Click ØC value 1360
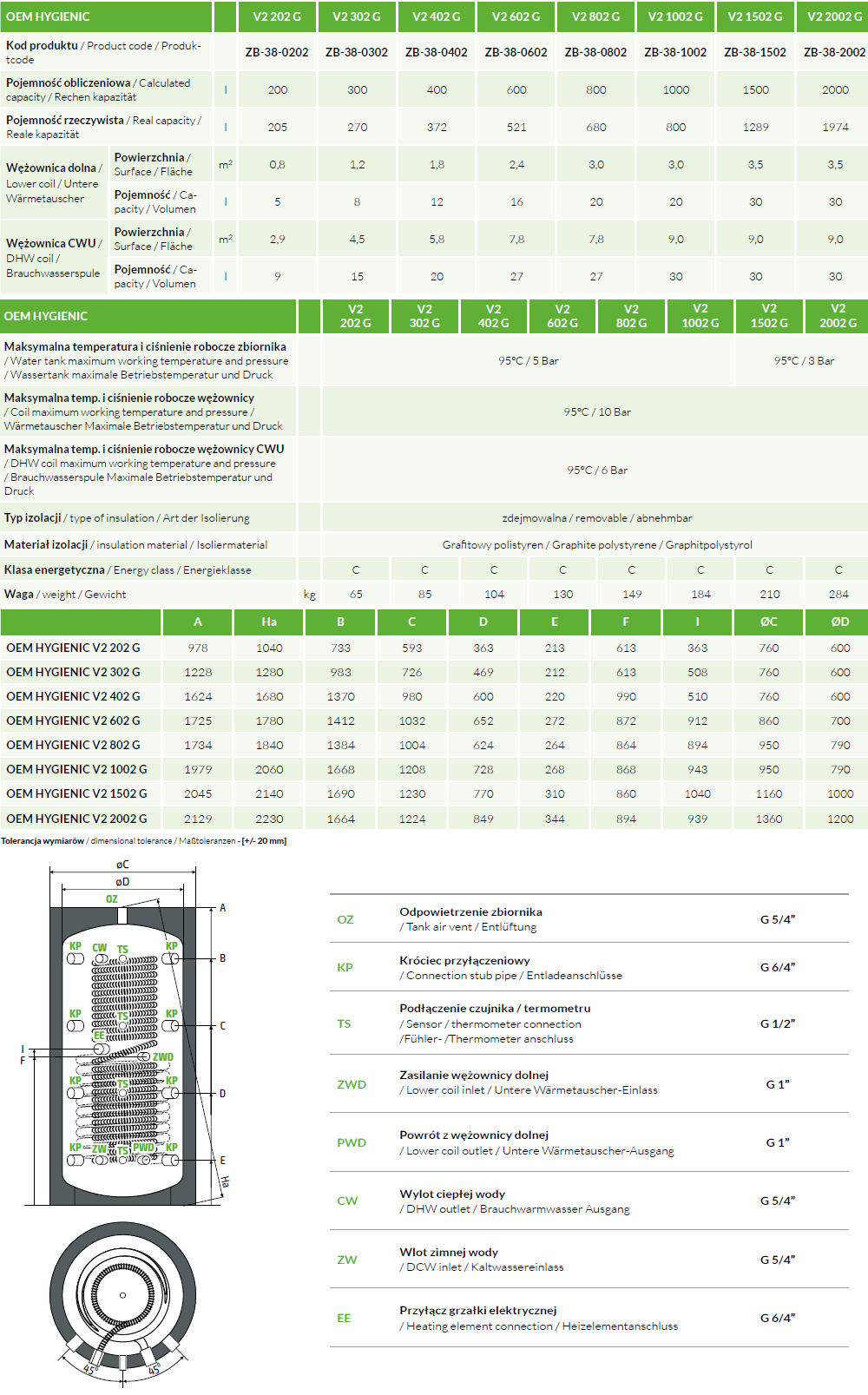868x1395 pixels. pyautogui.click(x=769, y=819)
